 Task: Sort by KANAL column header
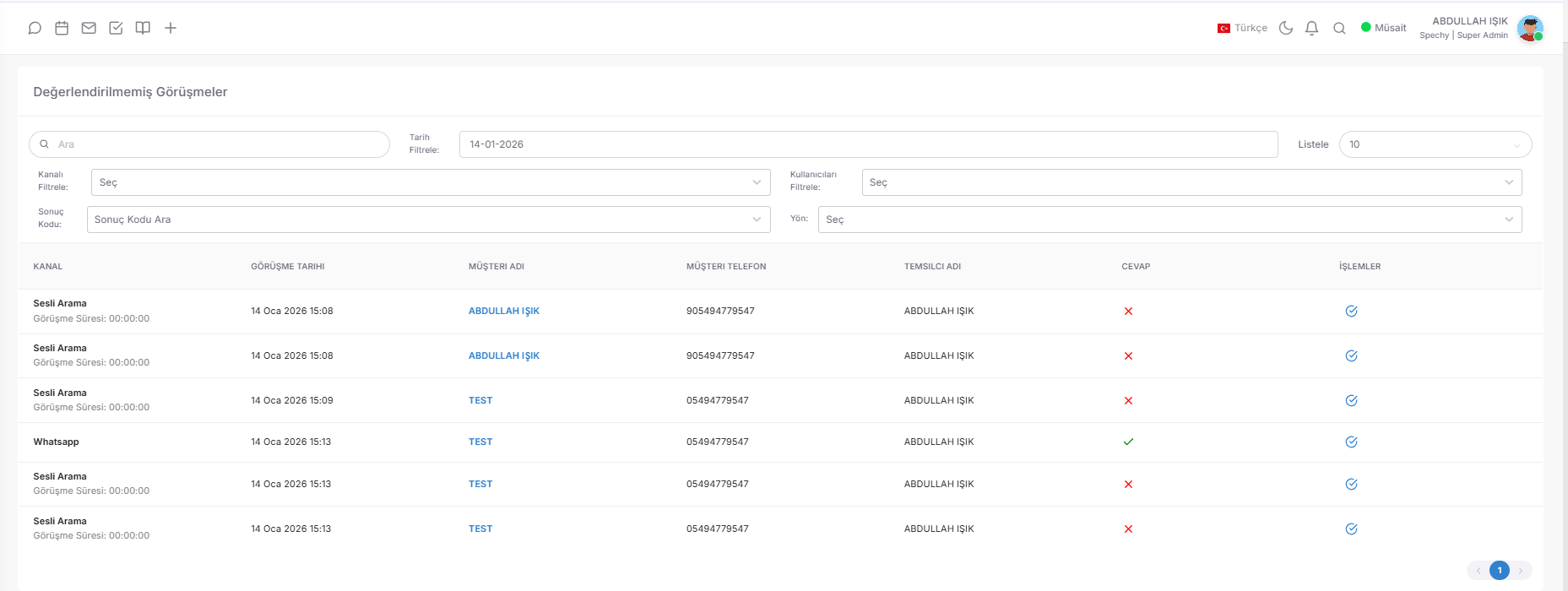click(x=48, y=266)
